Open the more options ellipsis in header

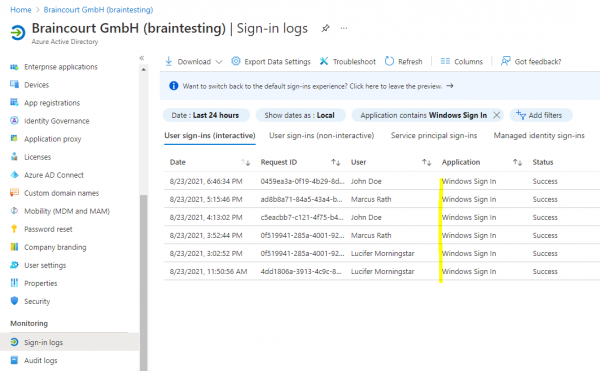point(344,28)
